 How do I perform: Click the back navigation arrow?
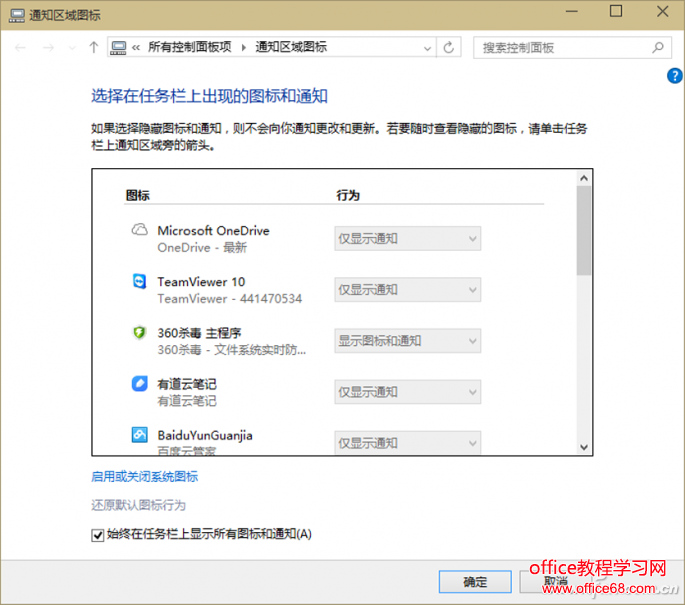[x=21, y=48]
